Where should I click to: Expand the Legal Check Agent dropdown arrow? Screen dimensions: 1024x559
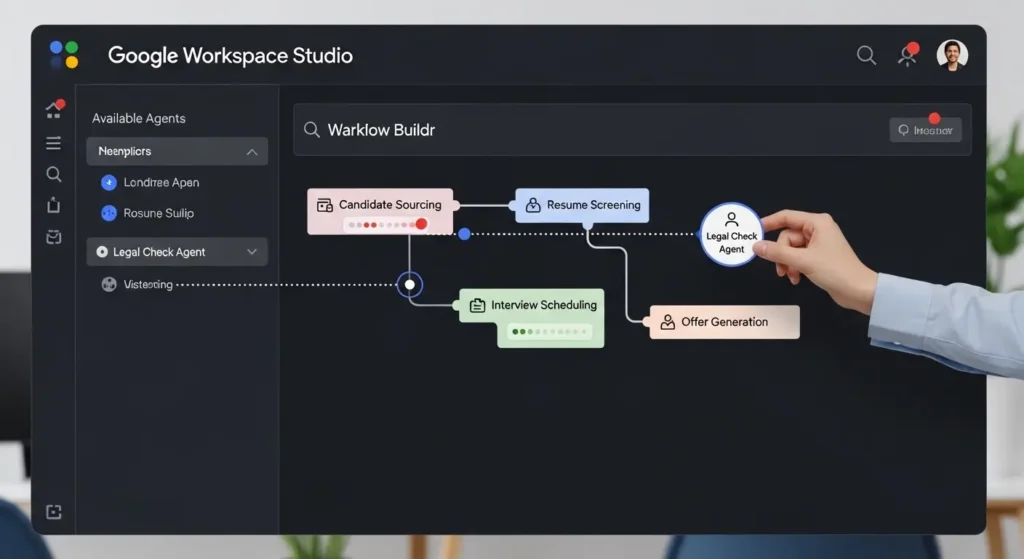tap(251, 251)
